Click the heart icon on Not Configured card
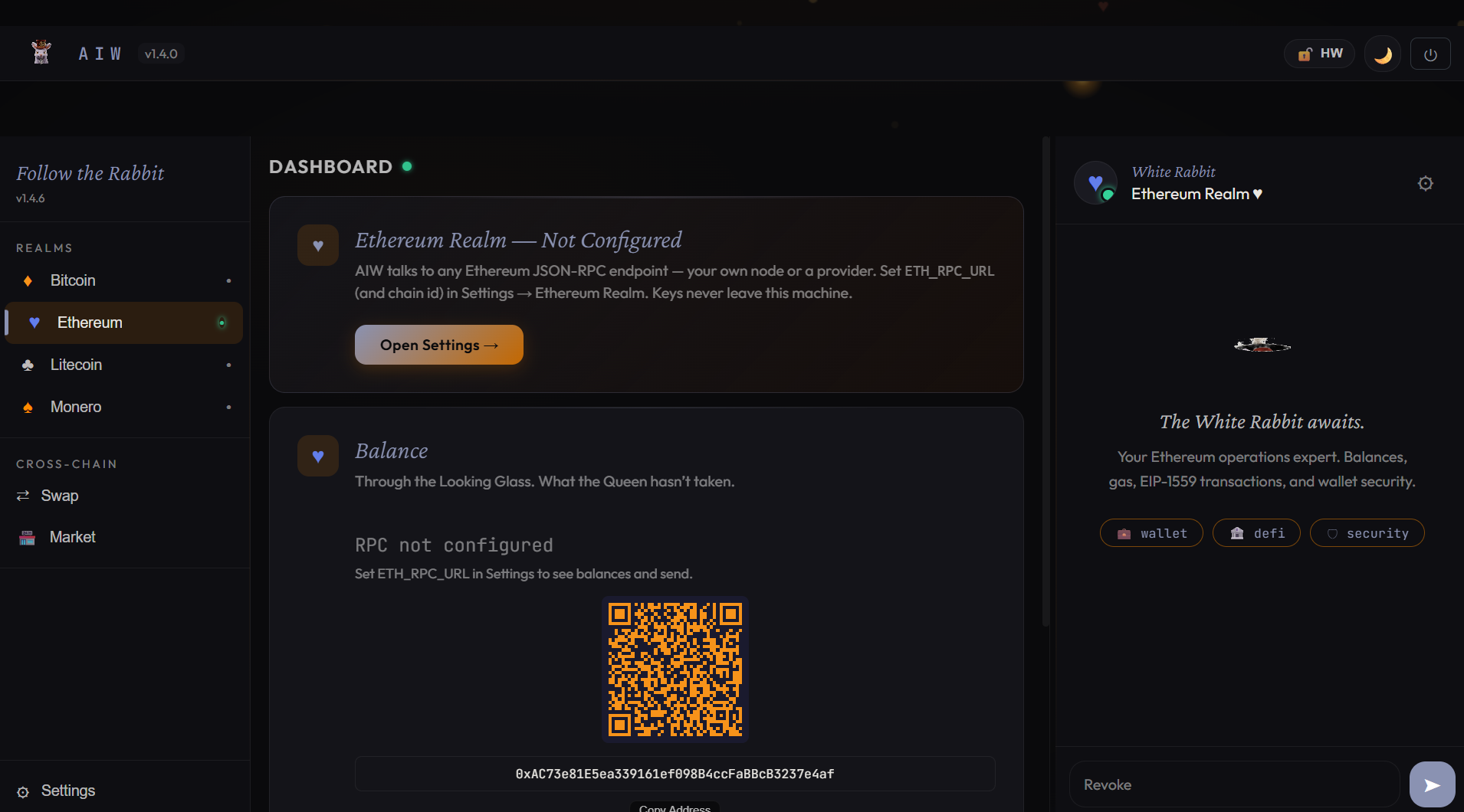Screen dimensions: 1464x812 (x=318, y=245)
